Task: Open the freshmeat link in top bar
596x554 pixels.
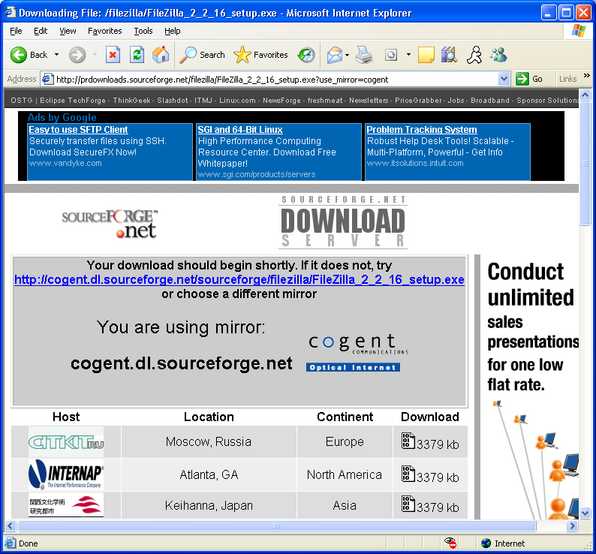Action: click(325, 100)
